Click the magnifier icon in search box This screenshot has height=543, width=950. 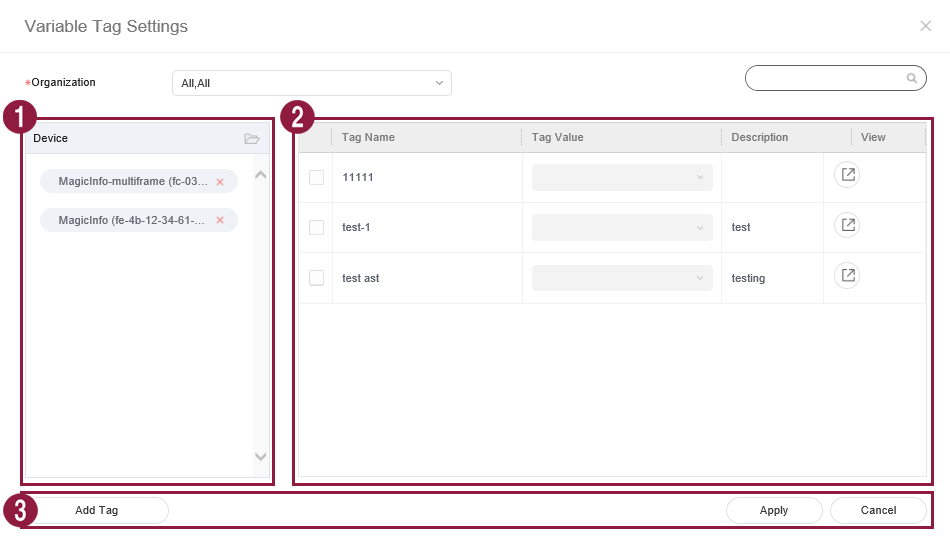[911, 78]
